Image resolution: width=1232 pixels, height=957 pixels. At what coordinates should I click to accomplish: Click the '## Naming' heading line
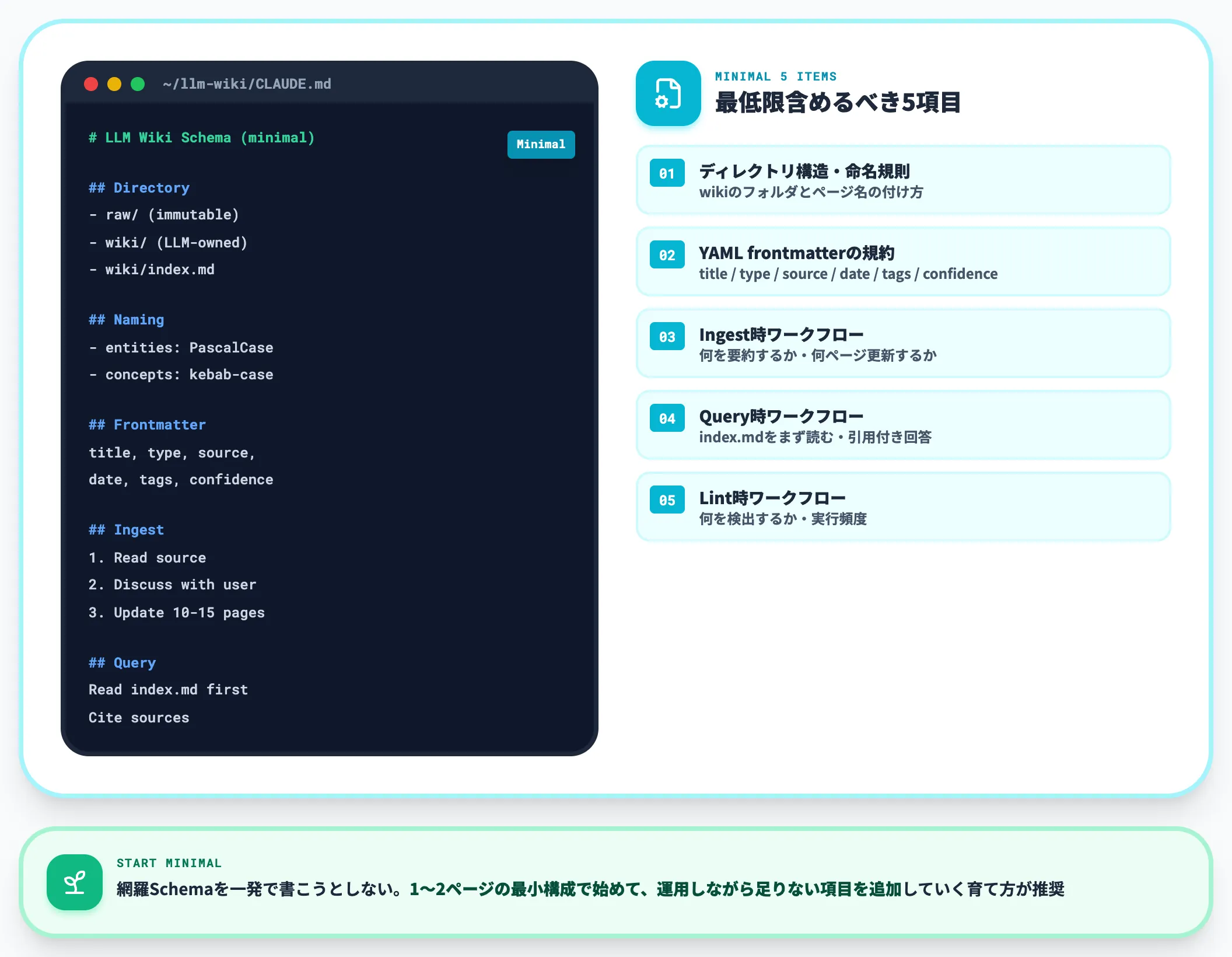tap(126, 320)
